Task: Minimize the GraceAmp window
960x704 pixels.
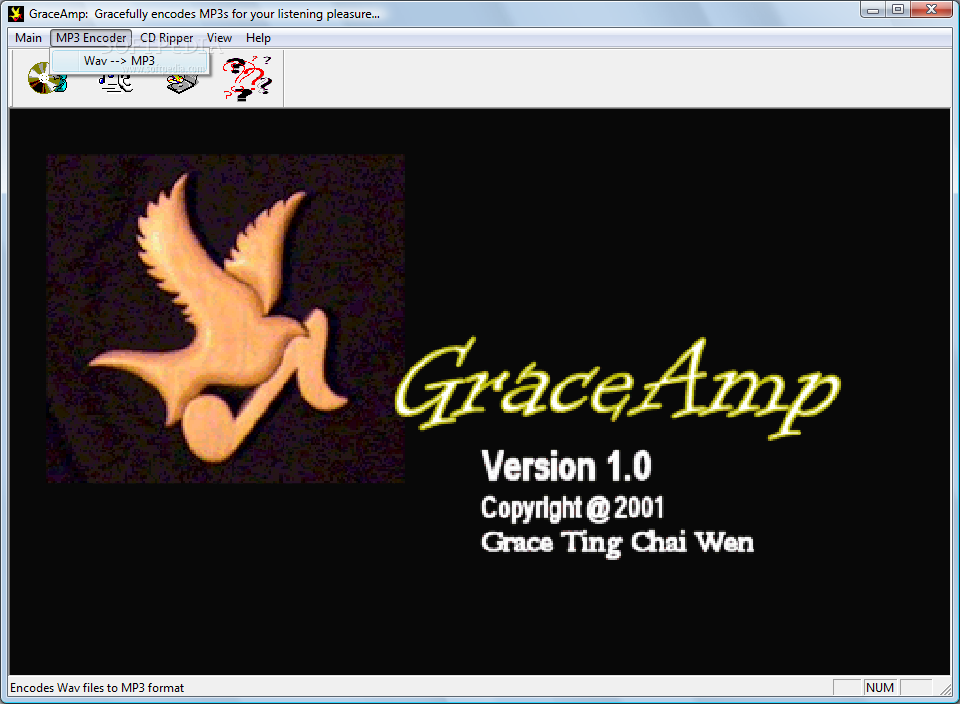Action: point(873,10)
